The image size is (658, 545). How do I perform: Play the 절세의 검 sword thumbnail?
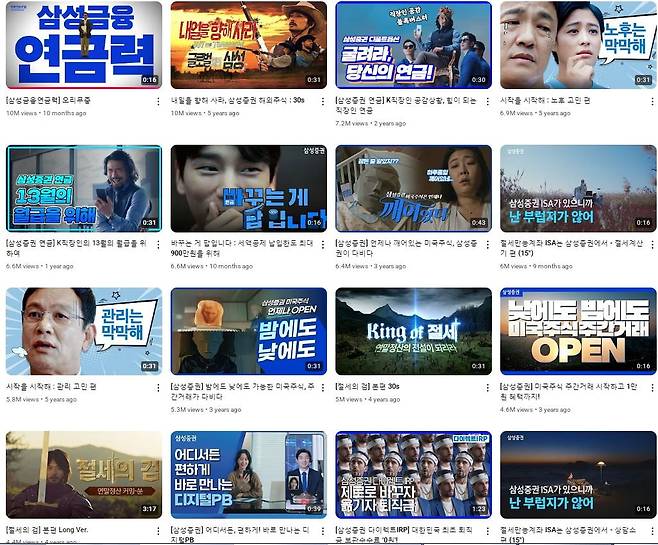[84, 475]
